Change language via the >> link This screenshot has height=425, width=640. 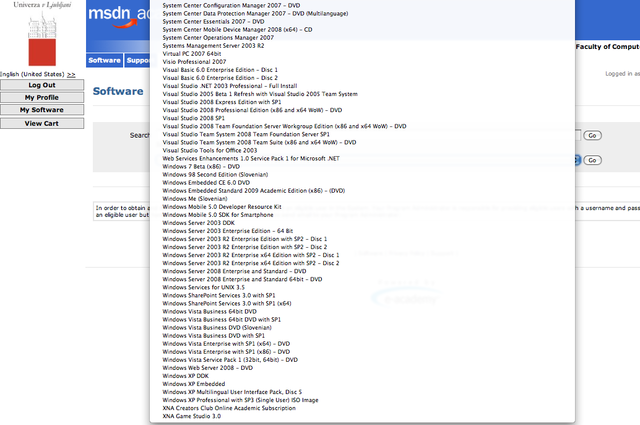71,74
